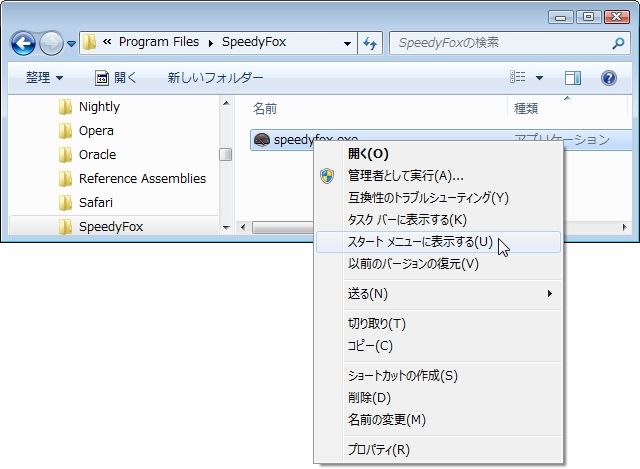
Task: Click the Opera folder icon
Action: click(x=65, y=131)
